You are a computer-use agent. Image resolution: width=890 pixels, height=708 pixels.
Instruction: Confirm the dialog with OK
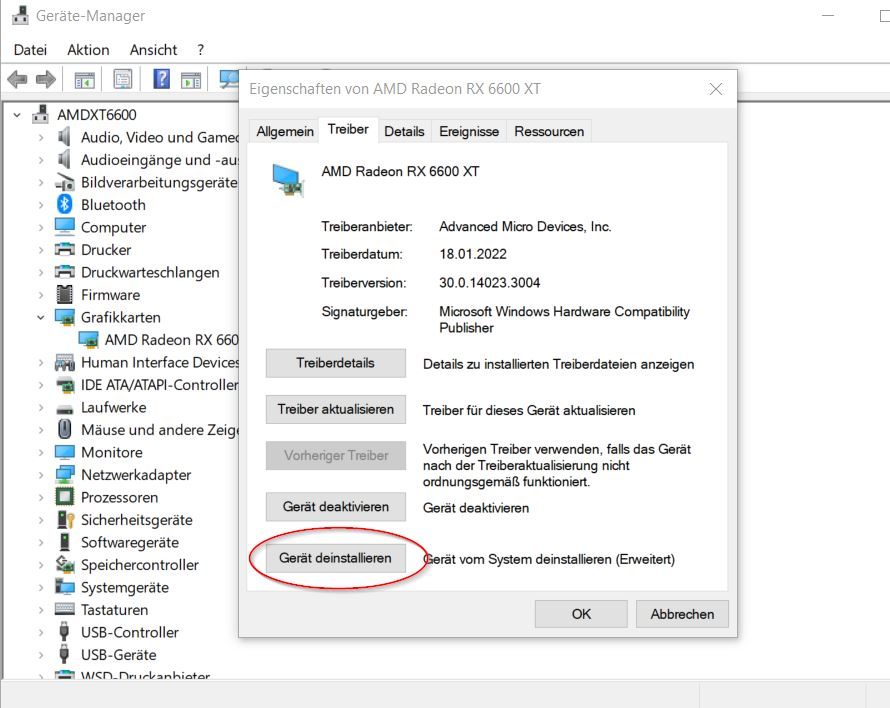pyautogui.click(x=581, y=614)
